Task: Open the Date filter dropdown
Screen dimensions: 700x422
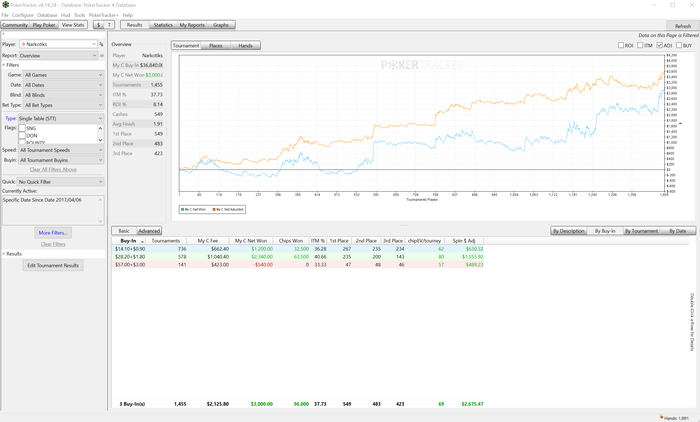Action: [x=63, y=85]
